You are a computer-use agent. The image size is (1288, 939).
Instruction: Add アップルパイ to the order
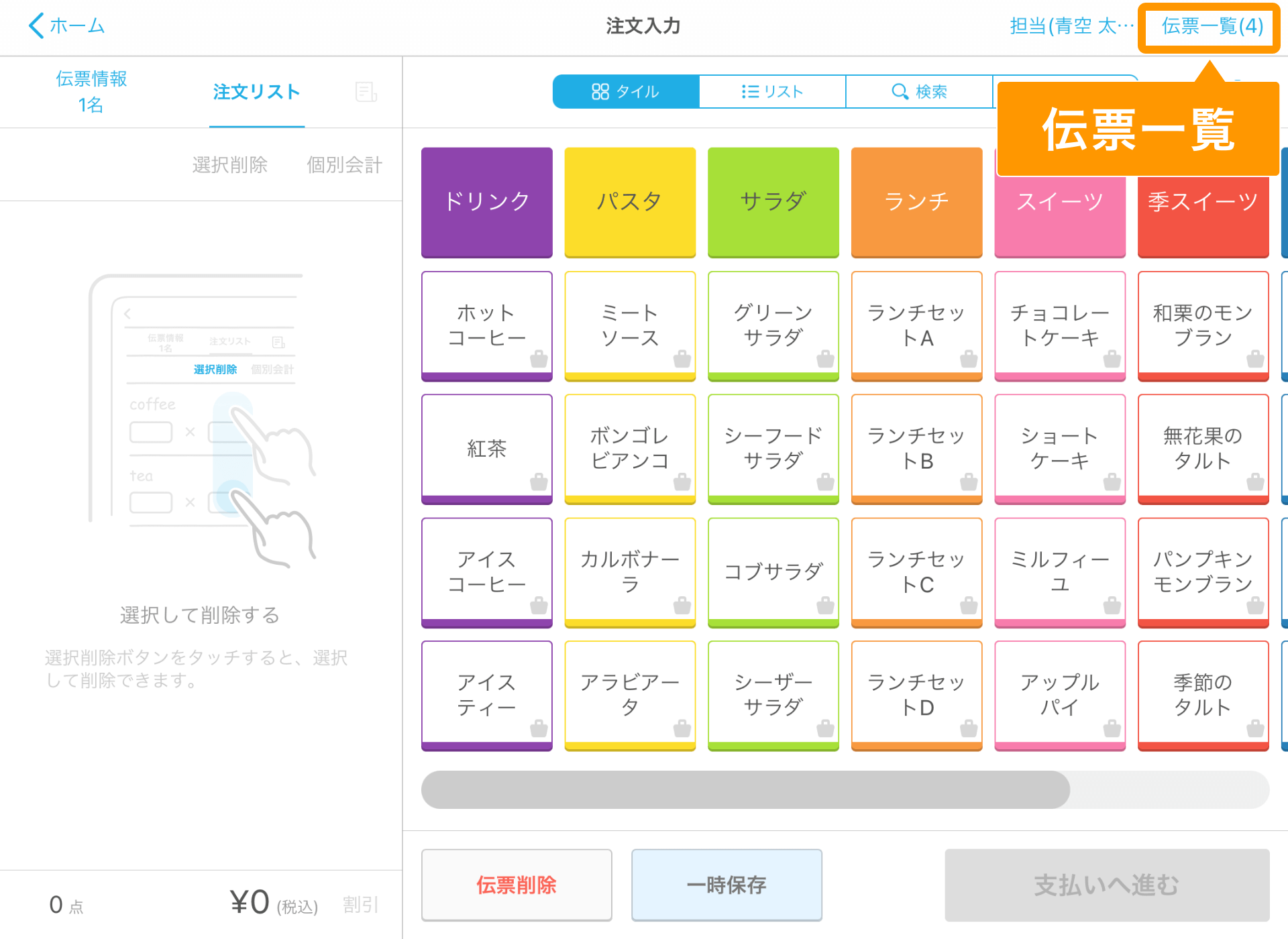[x=1060, y=696]
